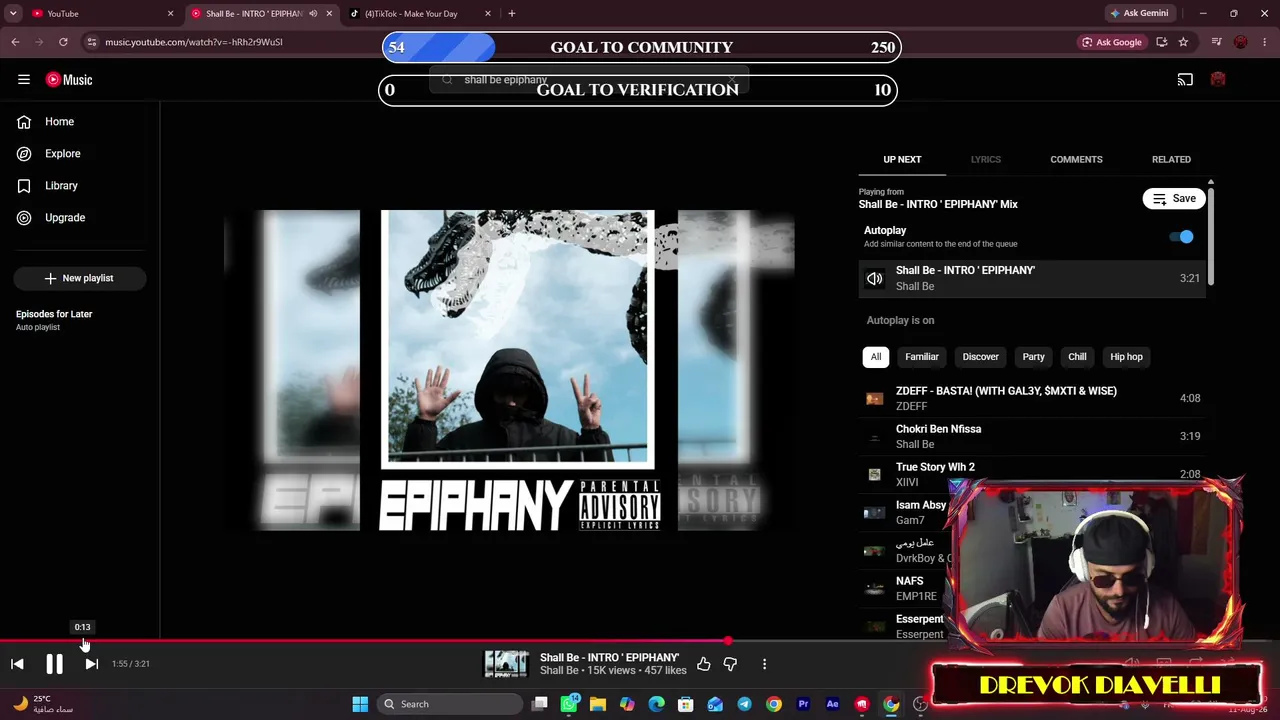Image resolution: width=1280 pixels, height=720 pixels.
Task: Play True Story Wlh 2 from the queue
Action: (x=1032, y=474)
